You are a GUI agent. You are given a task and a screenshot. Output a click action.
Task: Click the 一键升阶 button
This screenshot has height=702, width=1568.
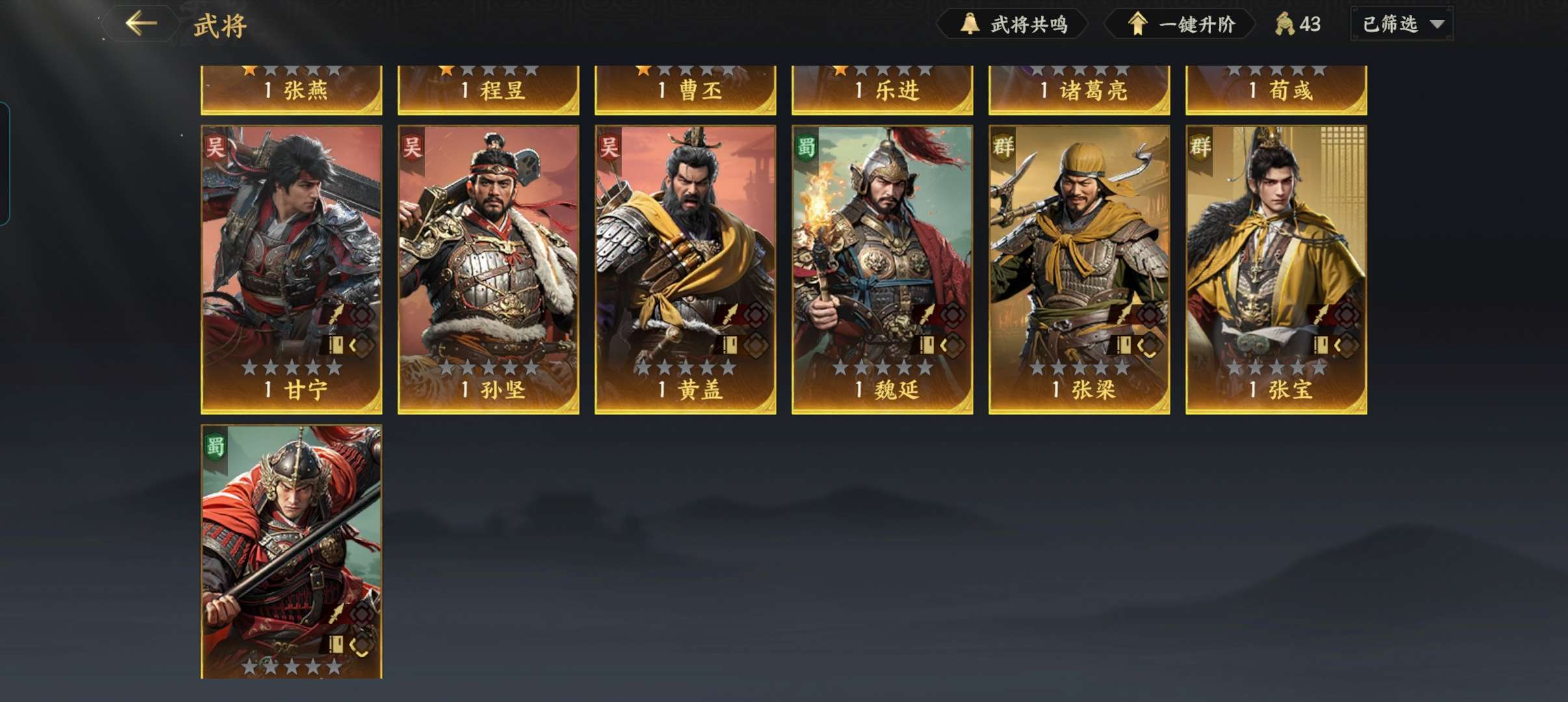(1180, 24)
